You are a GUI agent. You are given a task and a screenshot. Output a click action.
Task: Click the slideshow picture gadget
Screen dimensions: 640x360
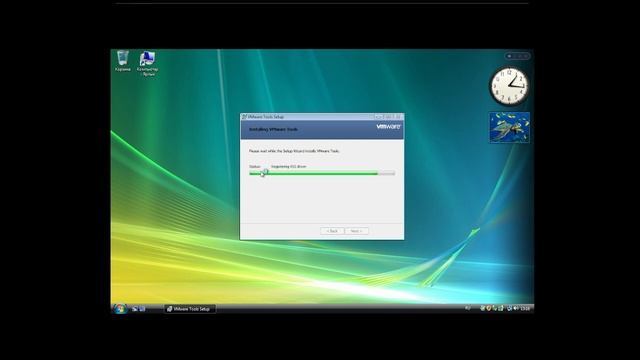[509, 128]
